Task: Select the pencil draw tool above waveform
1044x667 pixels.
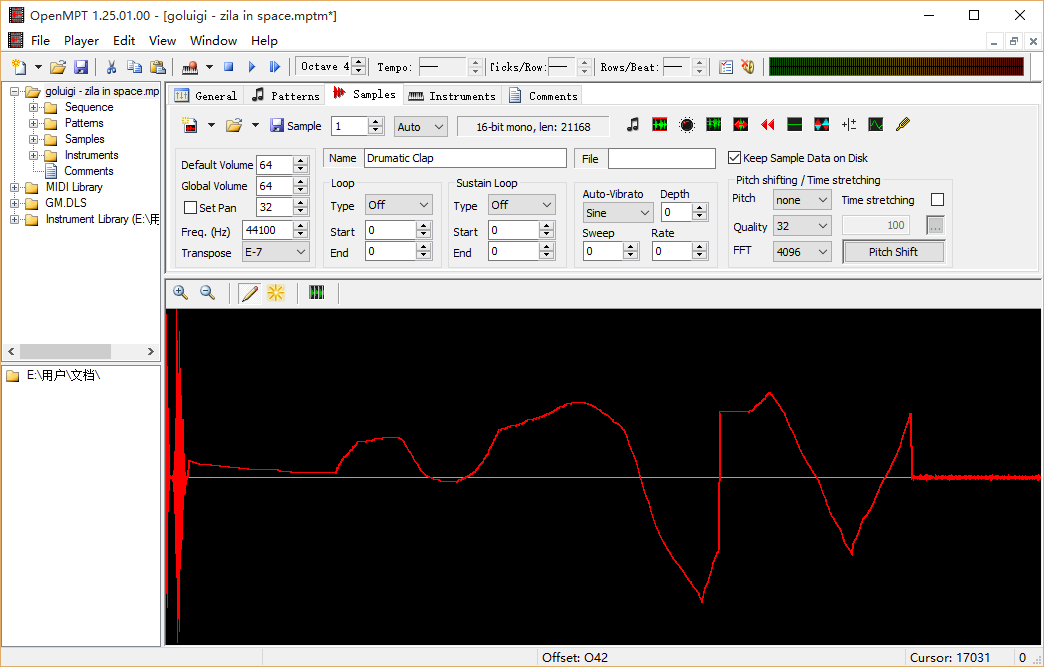Action: (249, 293)
